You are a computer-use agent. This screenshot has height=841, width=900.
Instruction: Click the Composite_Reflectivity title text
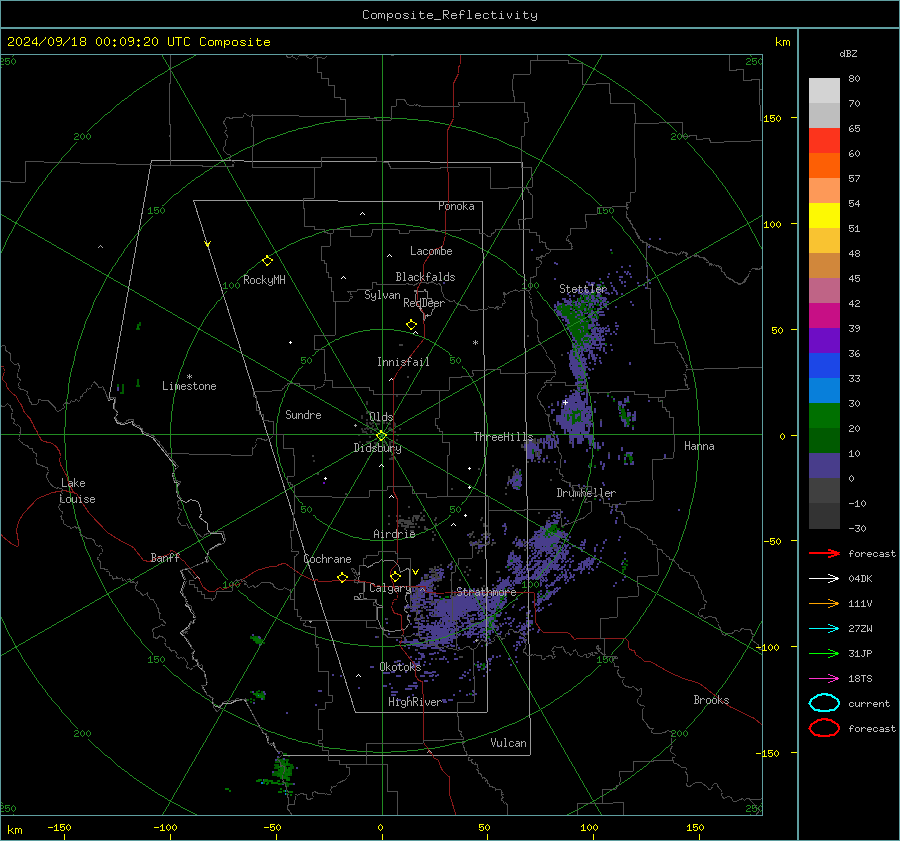pos(449,15)
